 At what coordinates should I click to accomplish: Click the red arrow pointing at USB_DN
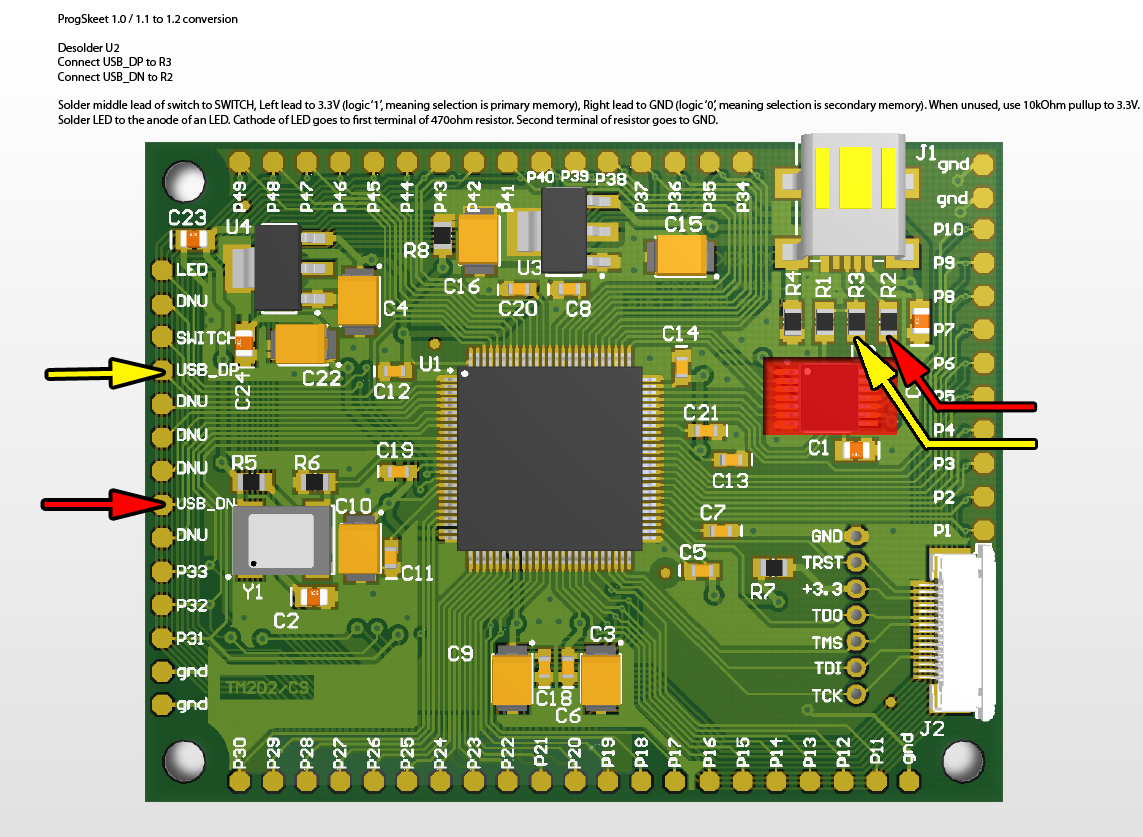pos(102,504)
